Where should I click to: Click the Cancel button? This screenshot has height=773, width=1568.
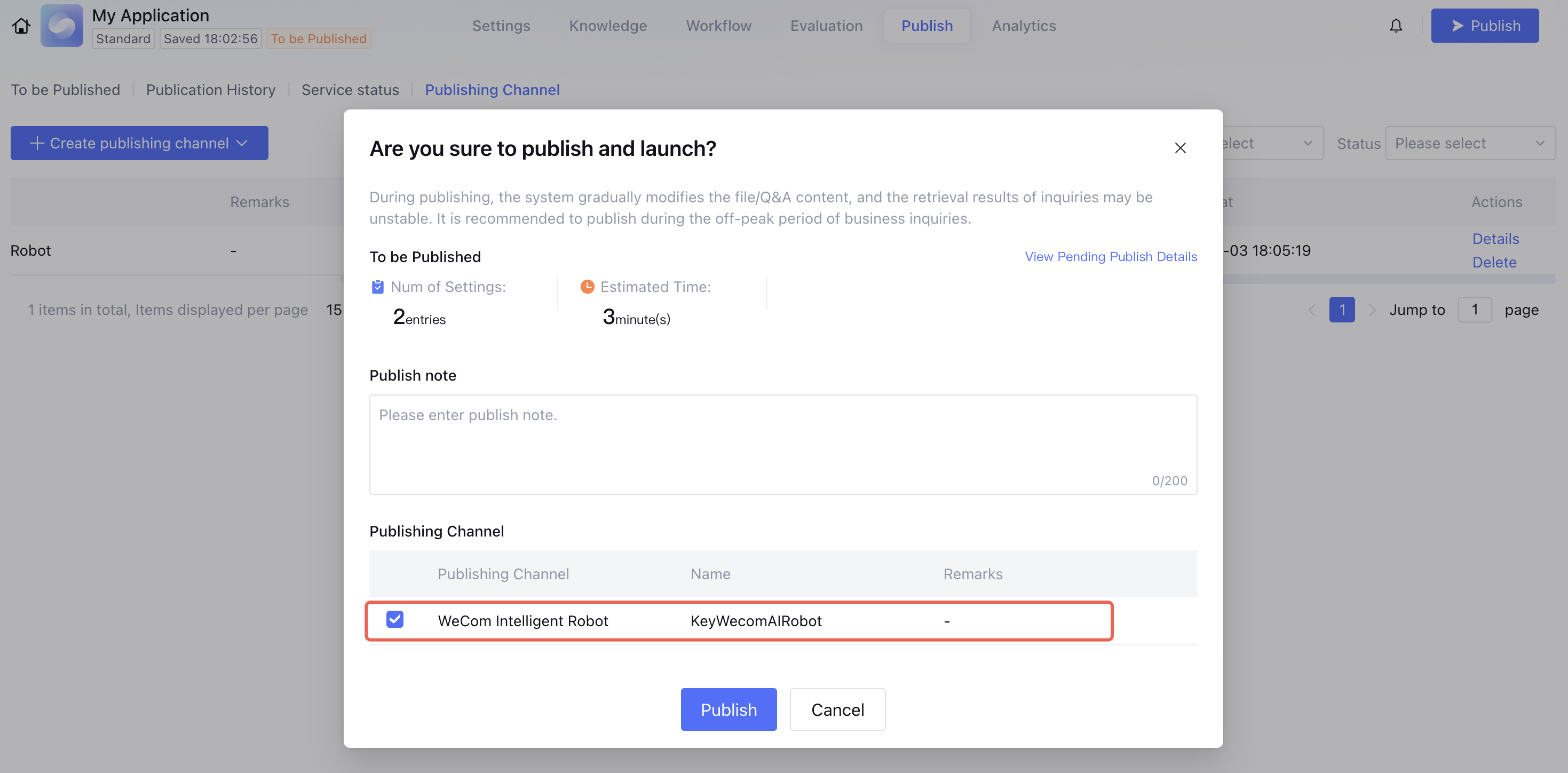pyautogui.click(x=837, y=709)
